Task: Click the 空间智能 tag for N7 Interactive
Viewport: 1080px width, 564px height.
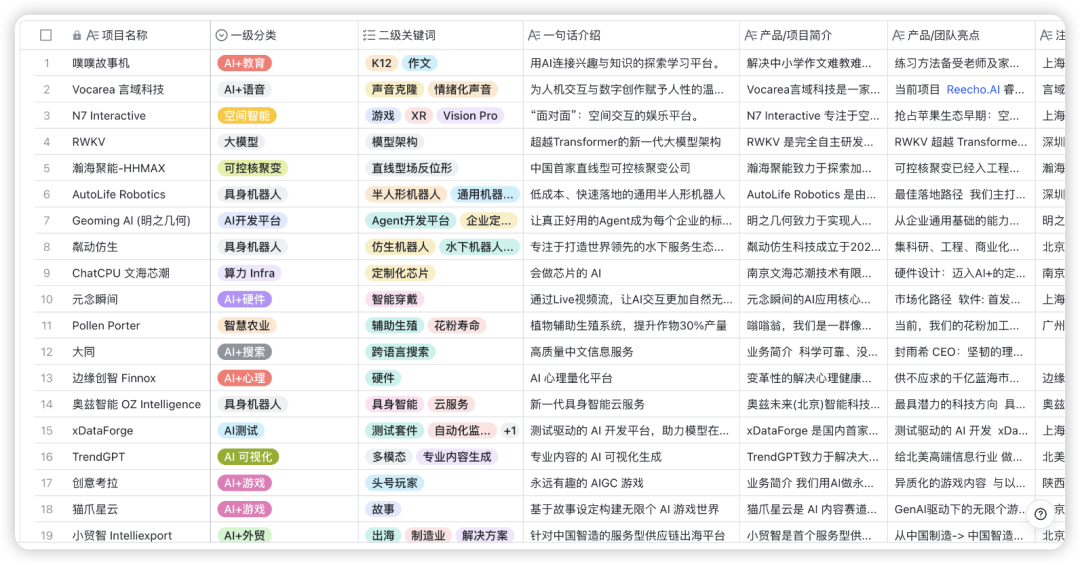Action: tap(247, 116)
